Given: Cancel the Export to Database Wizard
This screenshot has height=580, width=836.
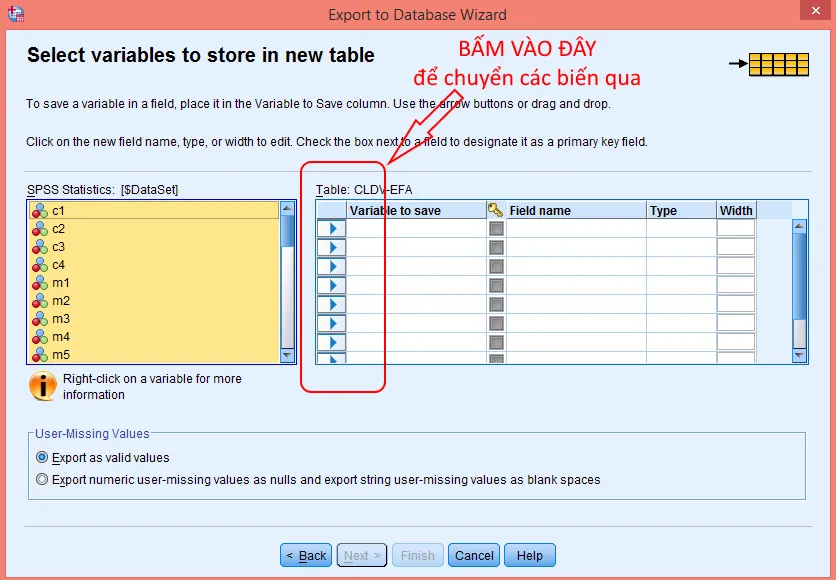Looking at the screenshot, I should click(x=473, y=555).
